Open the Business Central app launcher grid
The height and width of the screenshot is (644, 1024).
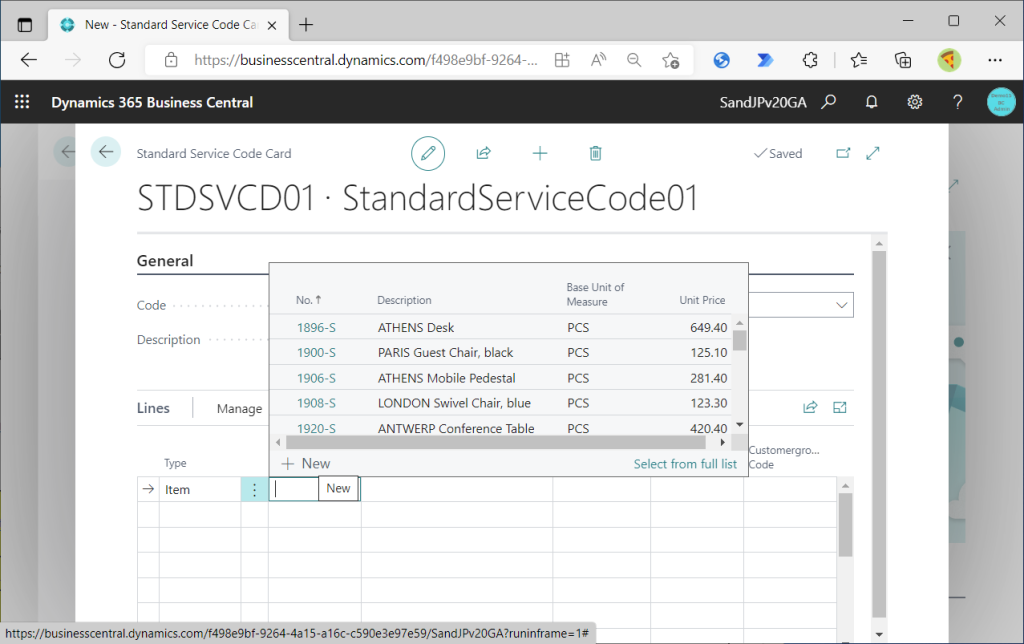click(x=22, y=102)
